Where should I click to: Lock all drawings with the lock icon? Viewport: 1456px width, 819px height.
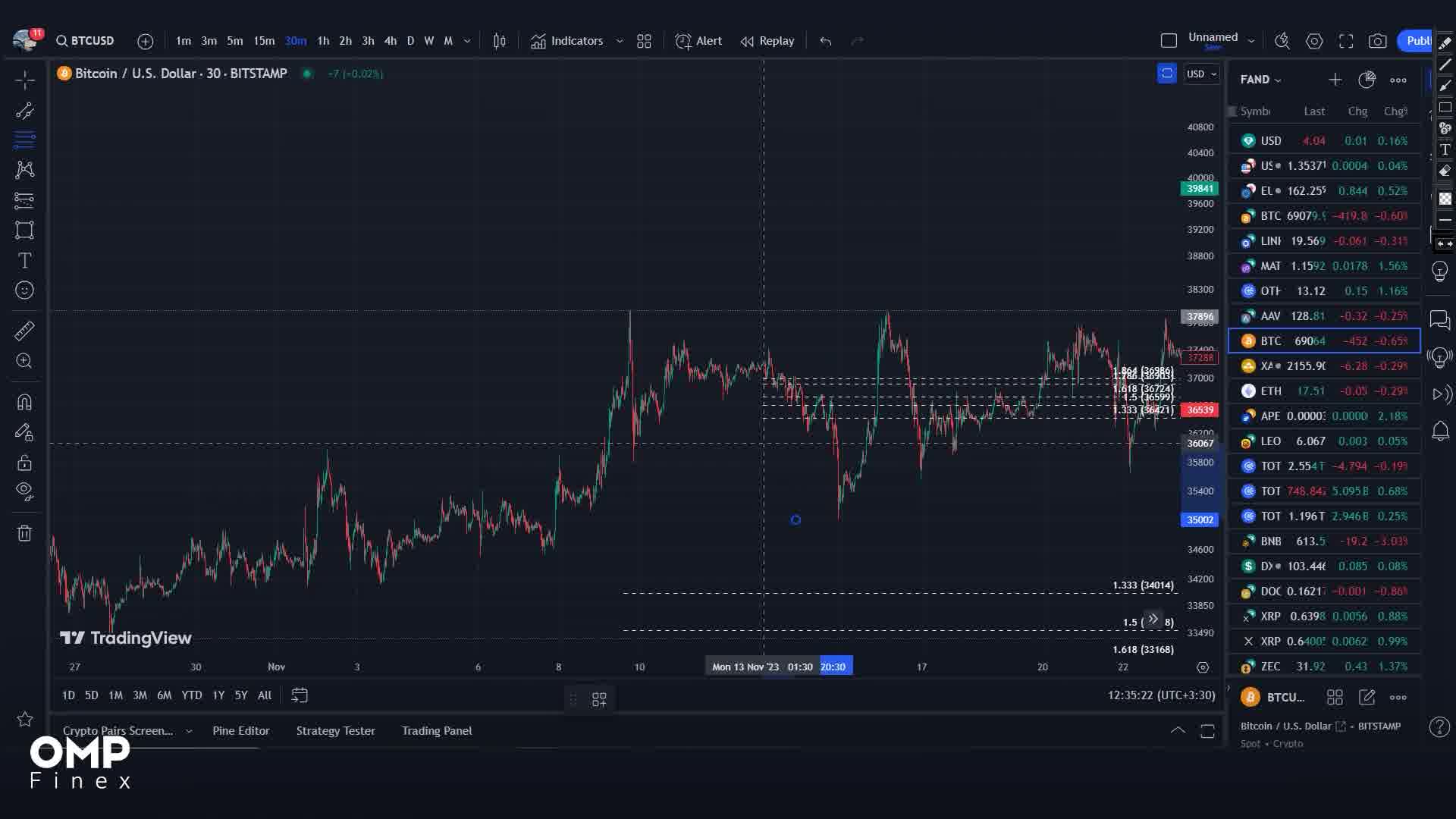(x=24, y=462)
